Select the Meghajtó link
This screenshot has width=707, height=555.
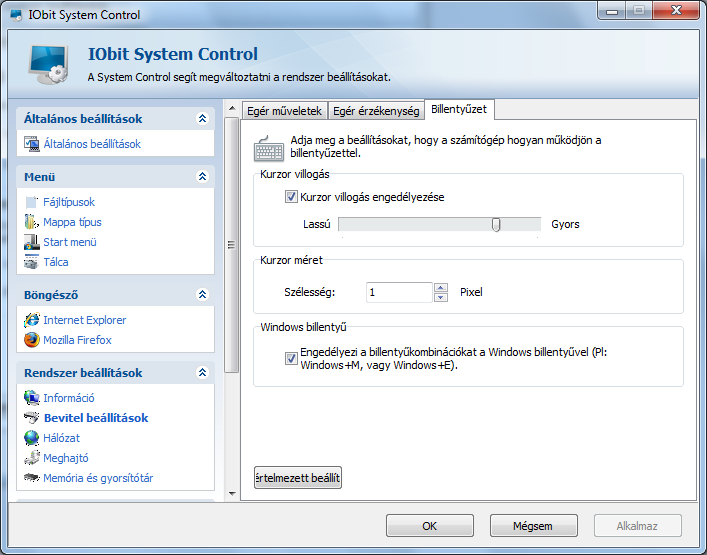tap(66, 458)
